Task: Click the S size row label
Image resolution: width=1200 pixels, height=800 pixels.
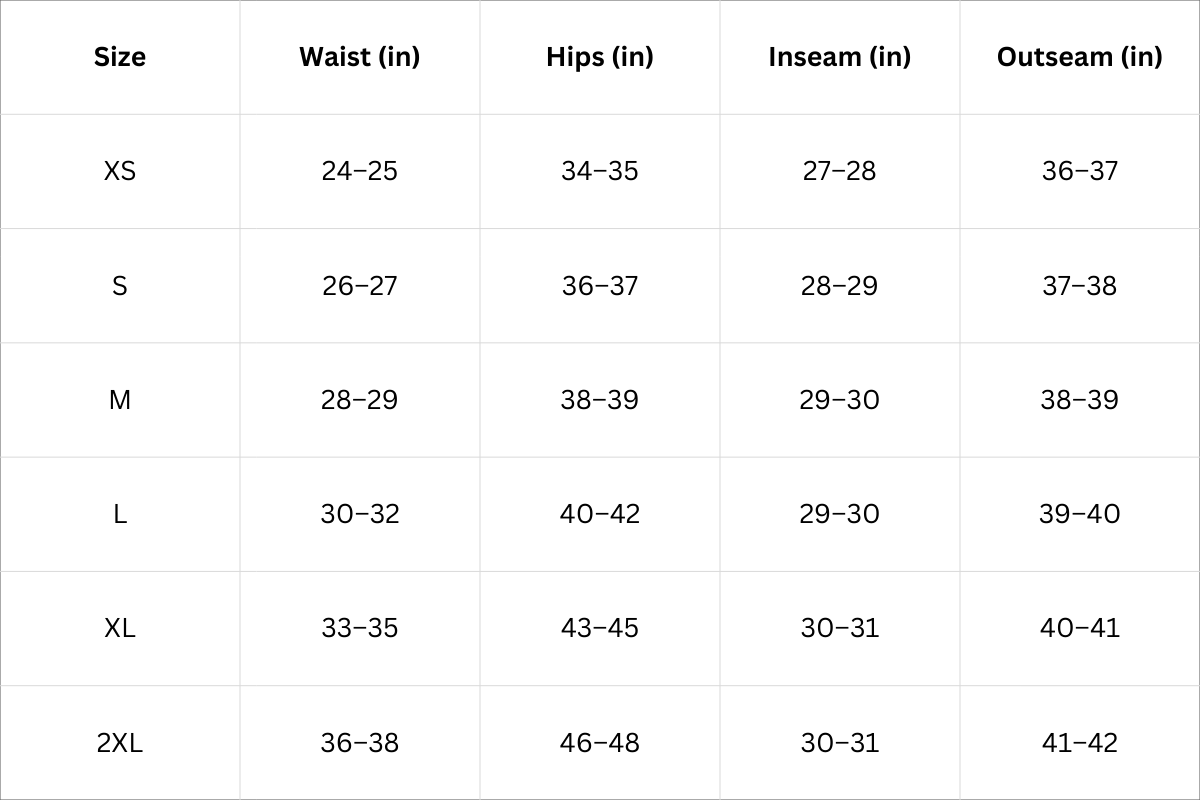Action: click(x=120, y=286)
